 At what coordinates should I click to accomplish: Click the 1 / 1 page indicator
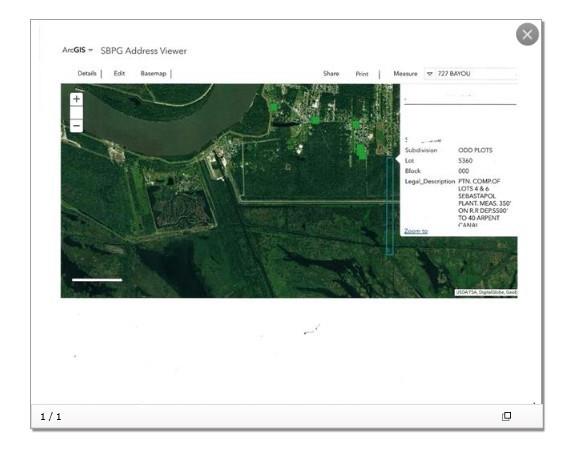tap(51, 417)
